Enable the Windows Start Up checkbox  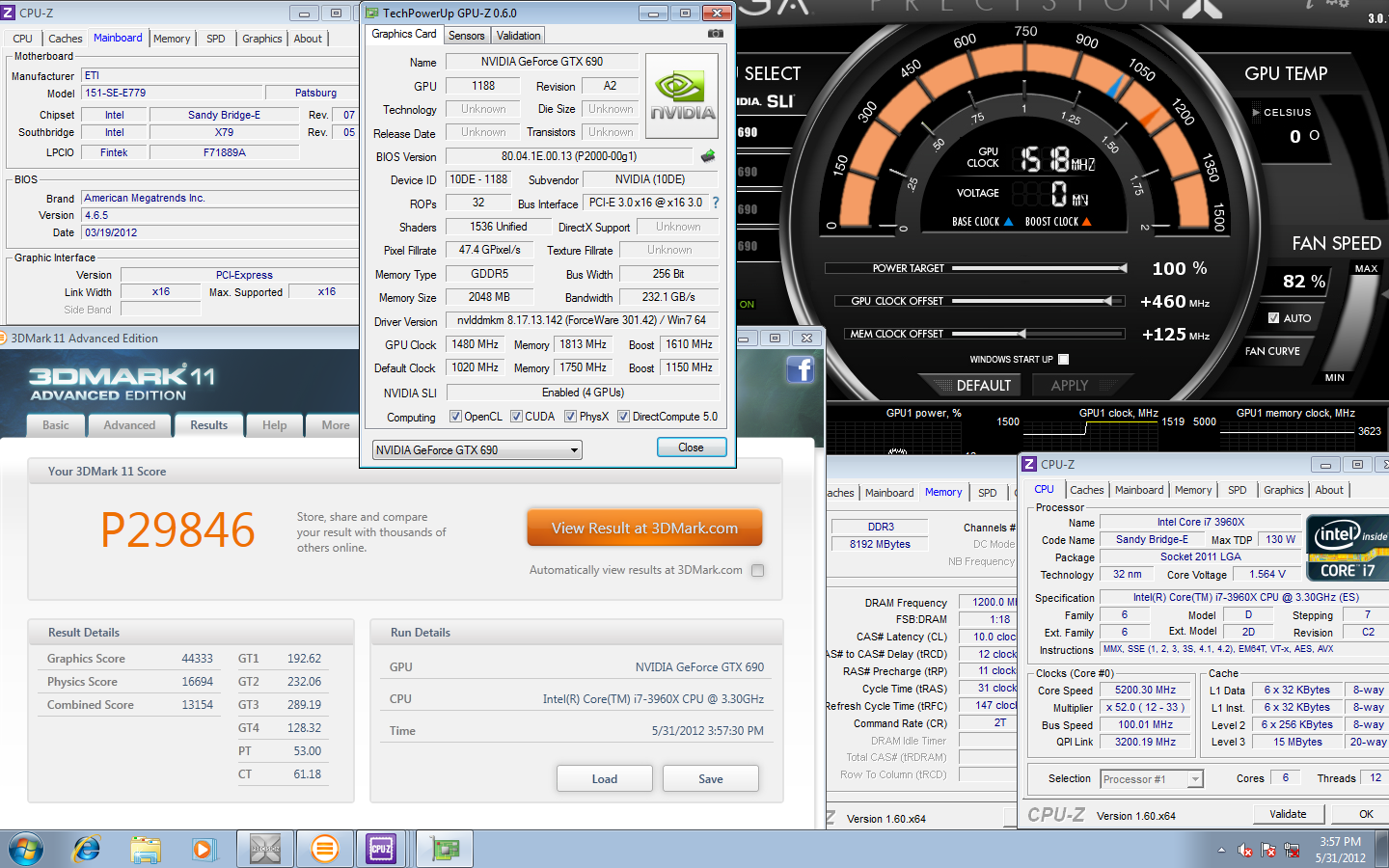pyautogui.click(x=1064, y=359)
